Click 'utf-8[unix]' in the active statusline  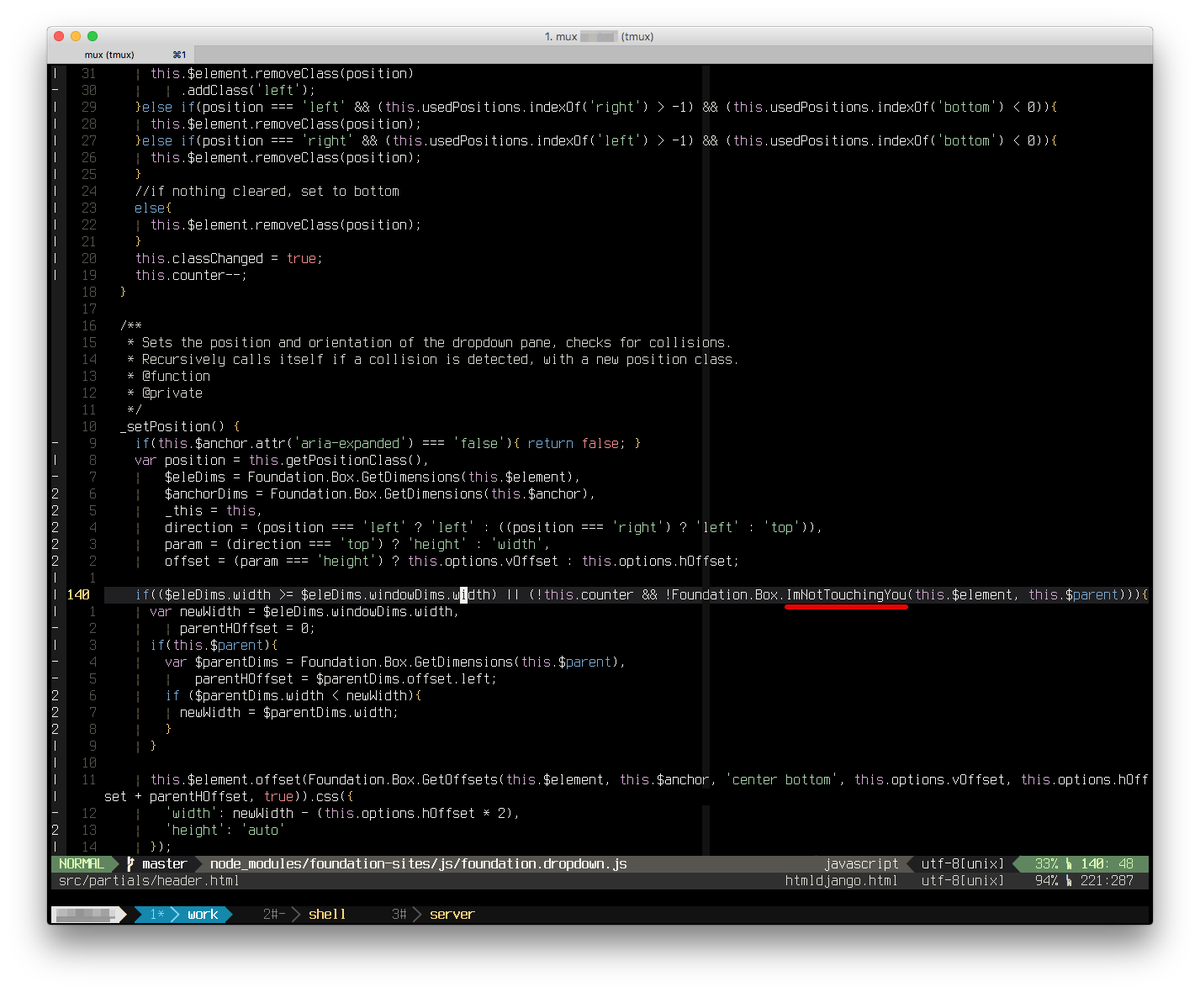pyautogui.click(x=962, y=863)
